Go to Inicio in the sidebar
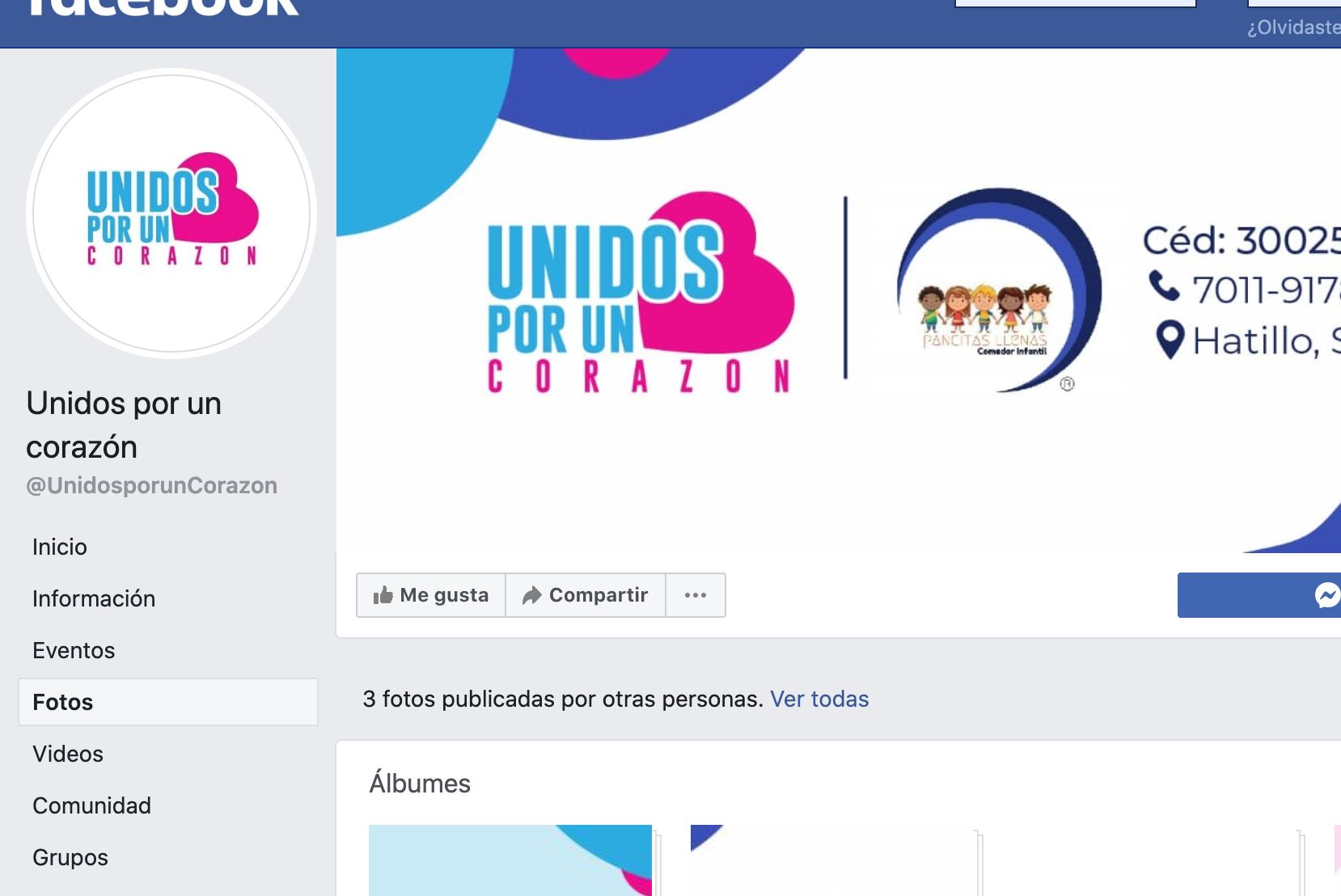This screenshot has height=896, width=1341. 60,547
